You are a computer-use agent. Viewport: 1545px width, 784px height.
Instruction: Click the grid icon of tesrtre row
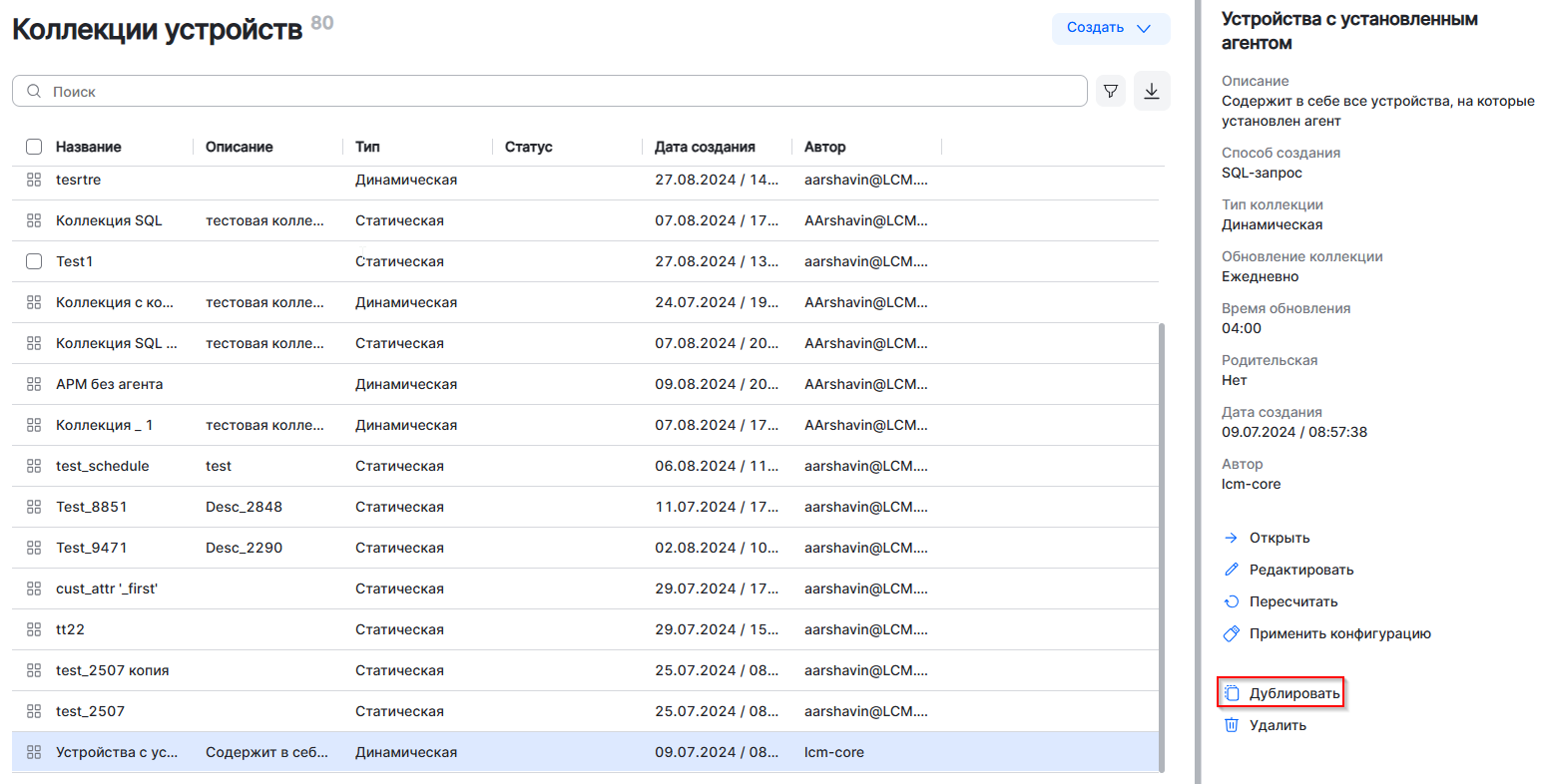(34, 180)
